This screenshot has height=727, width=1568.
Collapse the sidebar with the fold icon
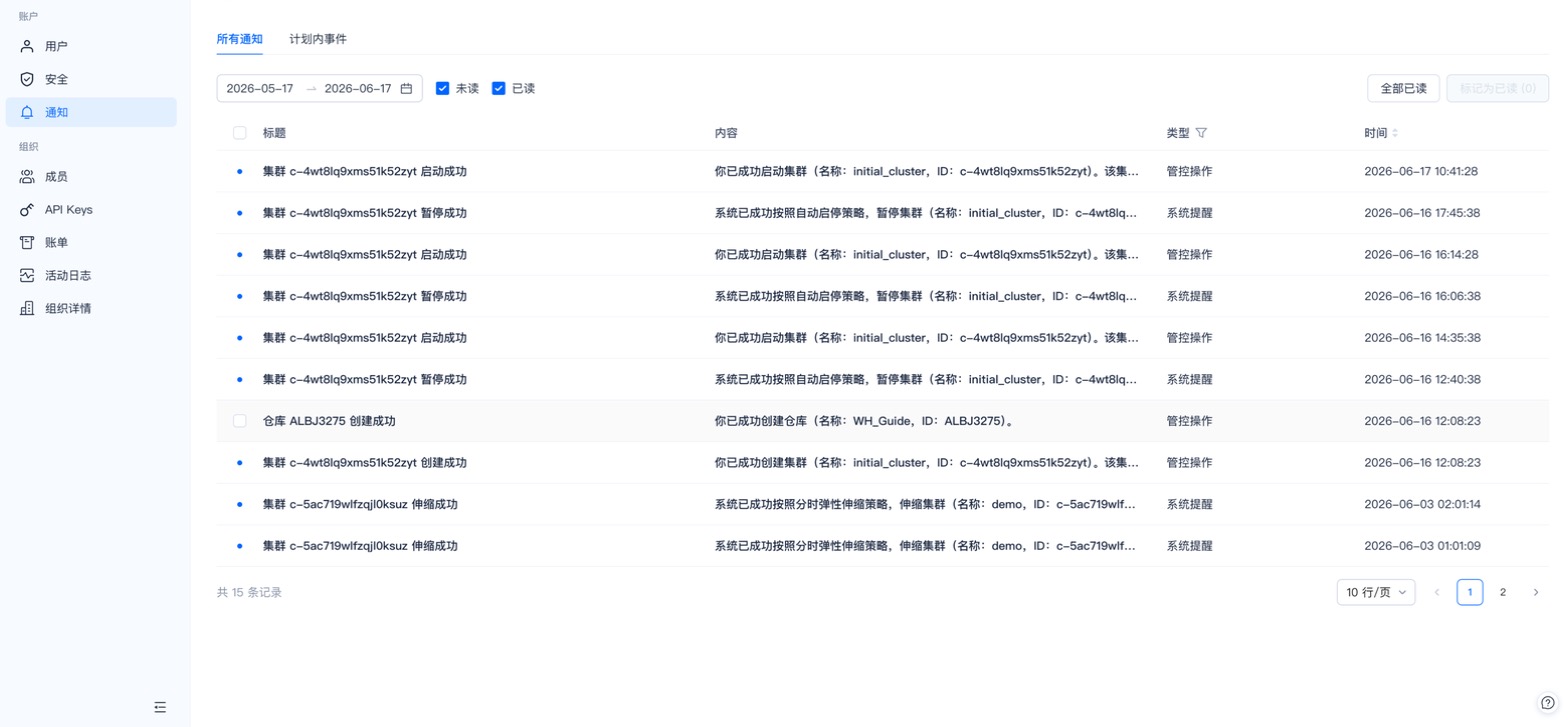click(160, 707)
